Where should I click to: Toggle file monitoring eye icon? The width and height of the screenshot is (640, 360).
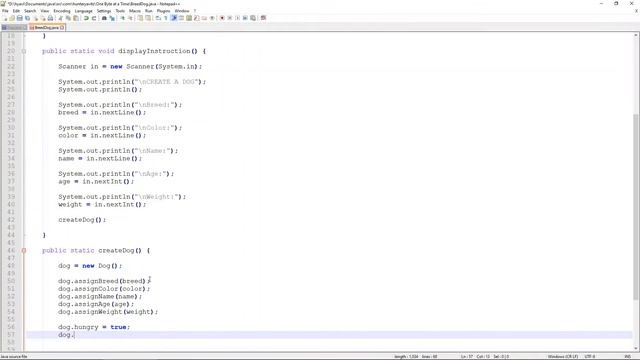(212, 18)
